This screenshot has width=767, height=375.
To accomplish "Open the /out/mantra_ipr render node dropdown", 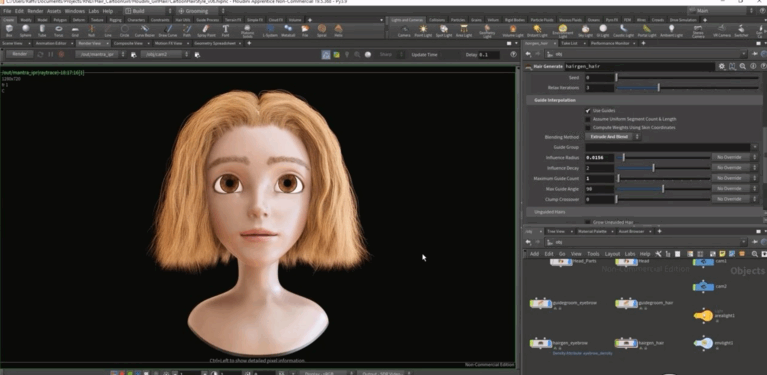I will 100,54.
